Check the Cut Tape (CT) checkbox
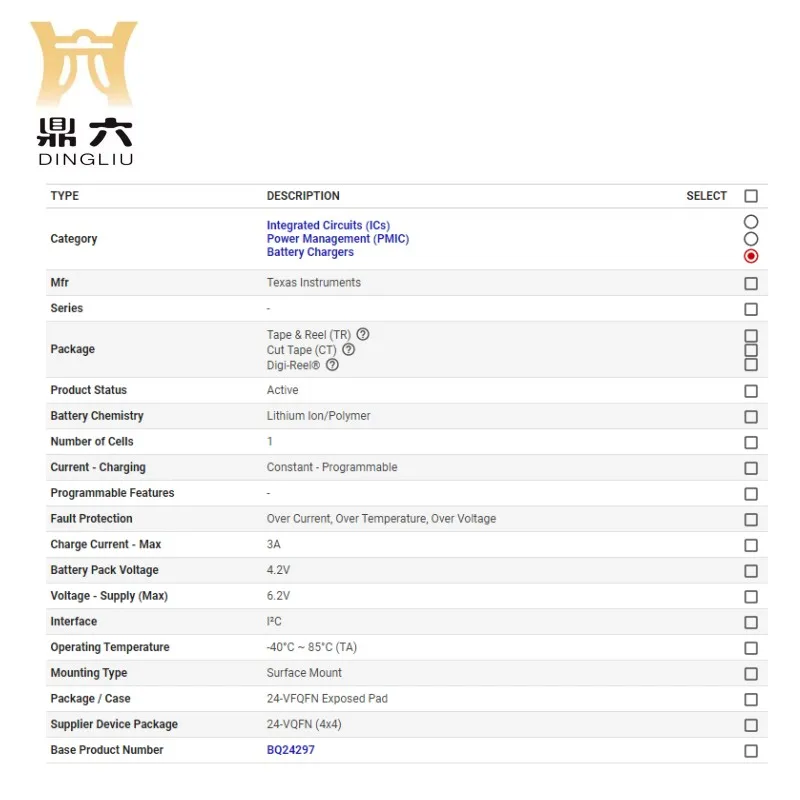The height and width of the screenshot is (800, 800). click(x=751, y=350)
